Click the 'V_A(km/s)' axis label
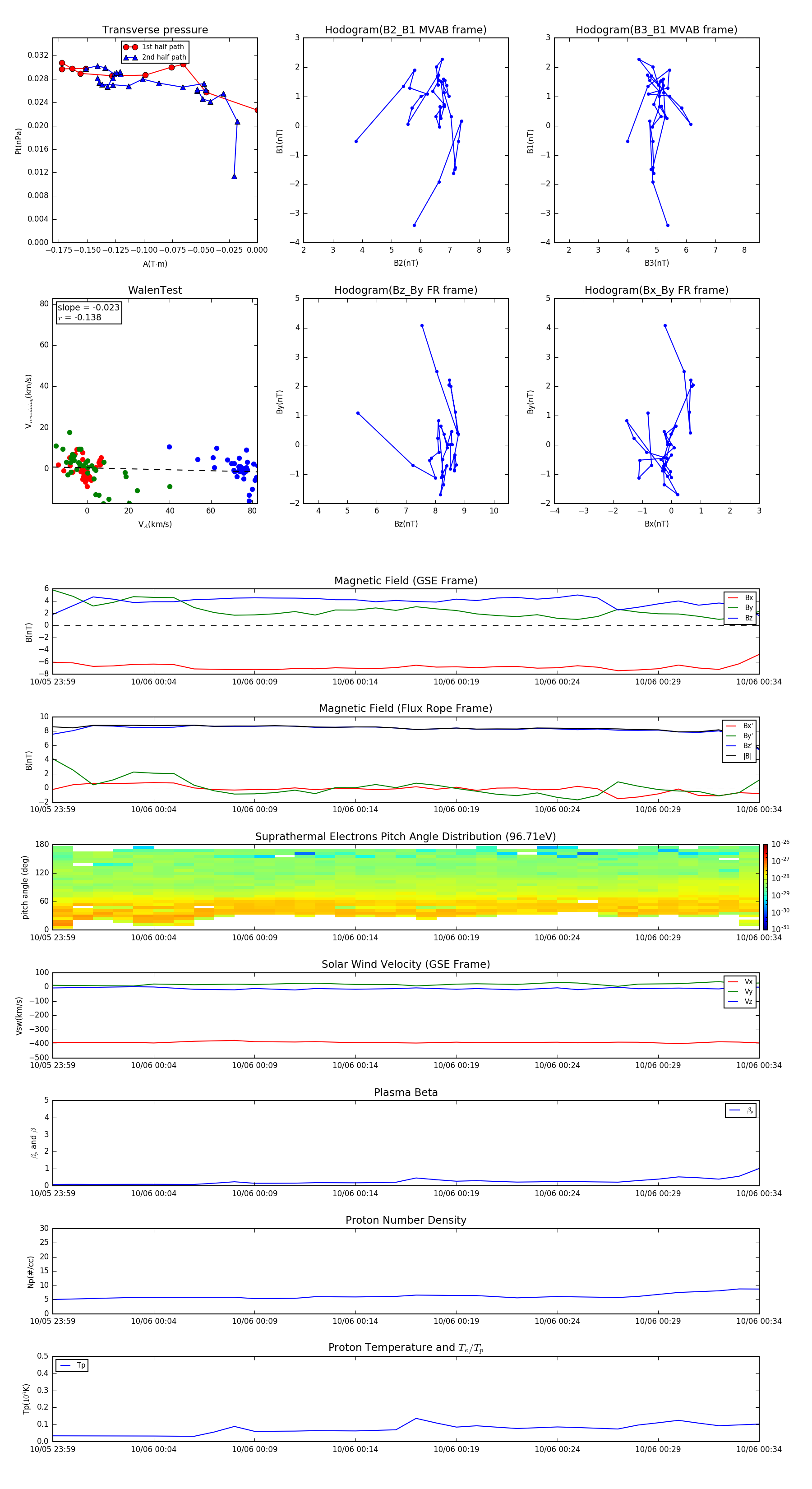The height and width of the screenshot is (1489, 812). click(155, 525)
